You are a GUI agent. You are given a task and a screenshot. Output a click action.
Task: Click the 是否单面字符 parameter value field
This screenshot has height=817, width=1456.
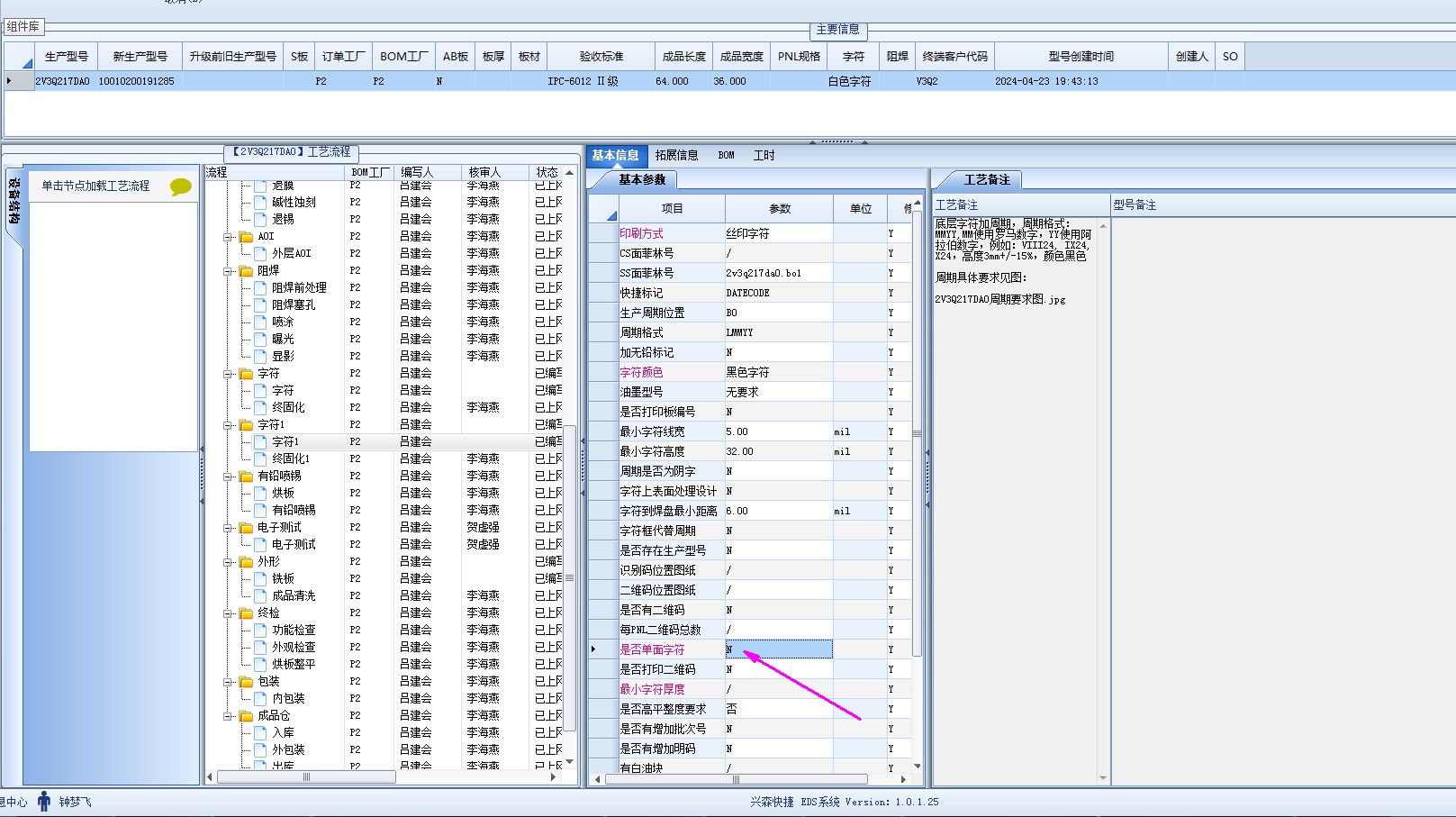tap(779, 649)
